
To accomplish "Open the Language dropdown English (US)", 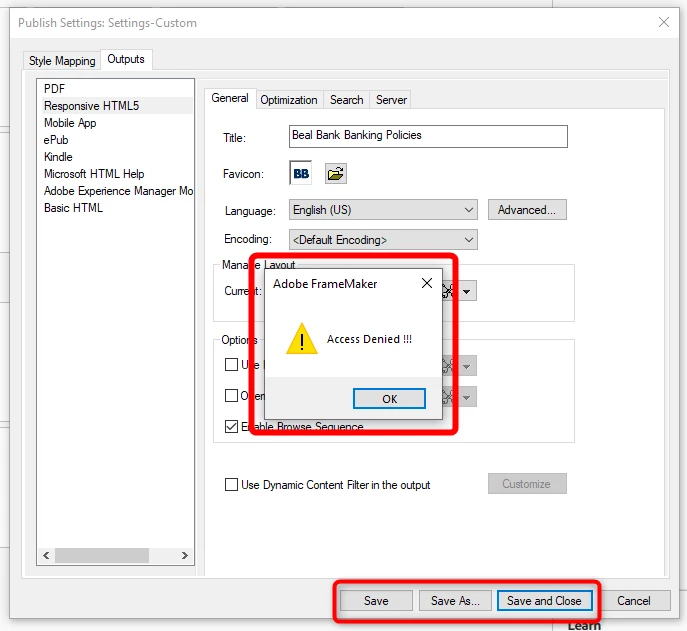I will [383, 210].
